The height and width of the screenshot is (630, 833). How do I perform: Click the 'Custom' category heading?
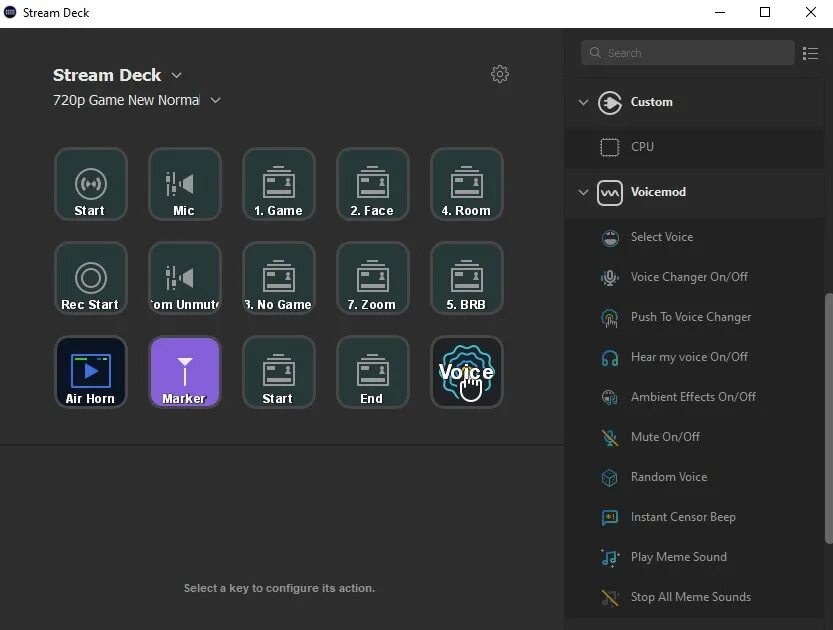[x=651, y=102]
